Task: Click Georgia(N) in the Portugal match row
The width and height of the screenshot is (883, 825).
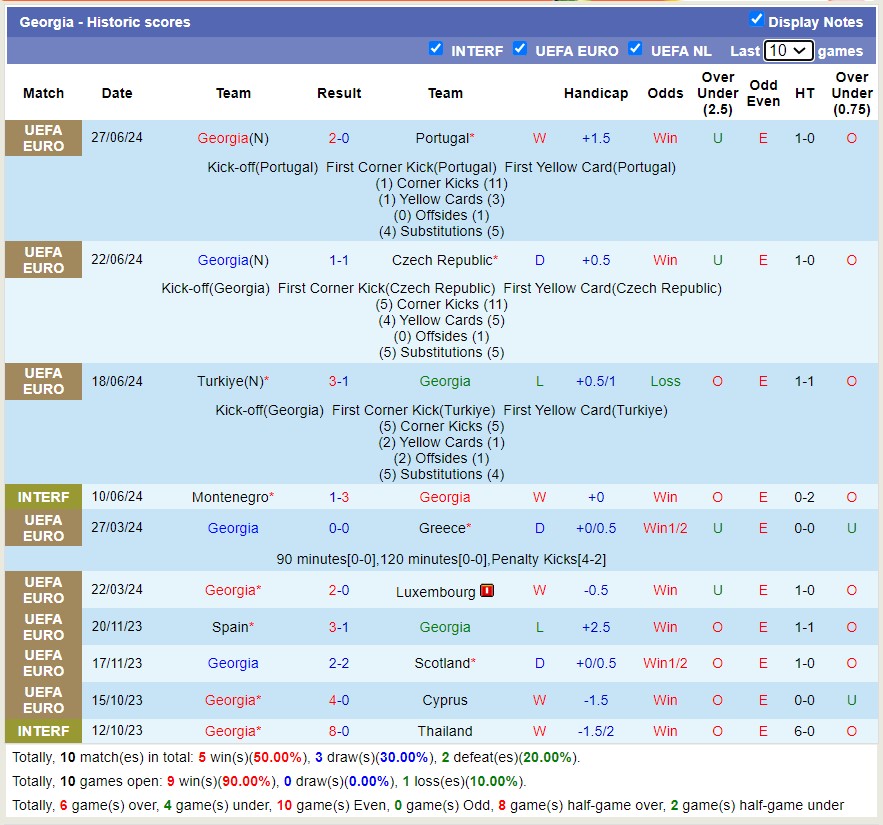Action: coord(233,138)
